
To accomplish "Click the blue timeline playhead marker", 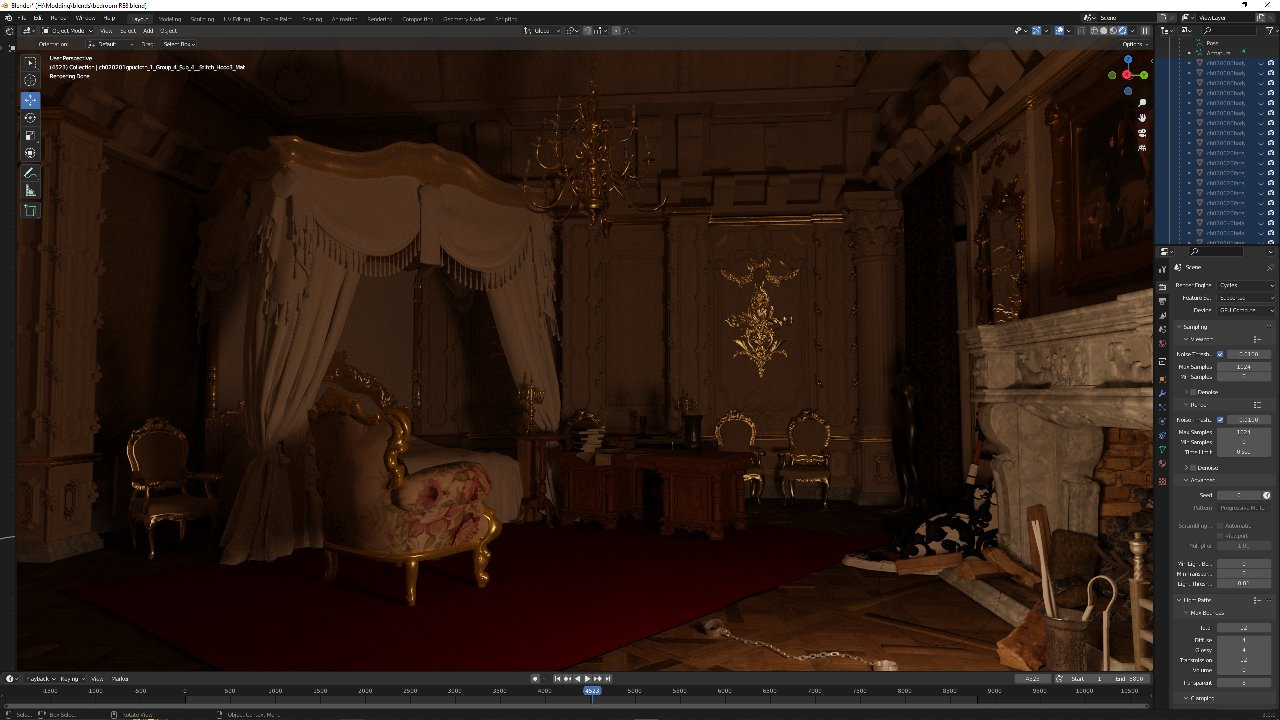I will [x=592, y=690].
